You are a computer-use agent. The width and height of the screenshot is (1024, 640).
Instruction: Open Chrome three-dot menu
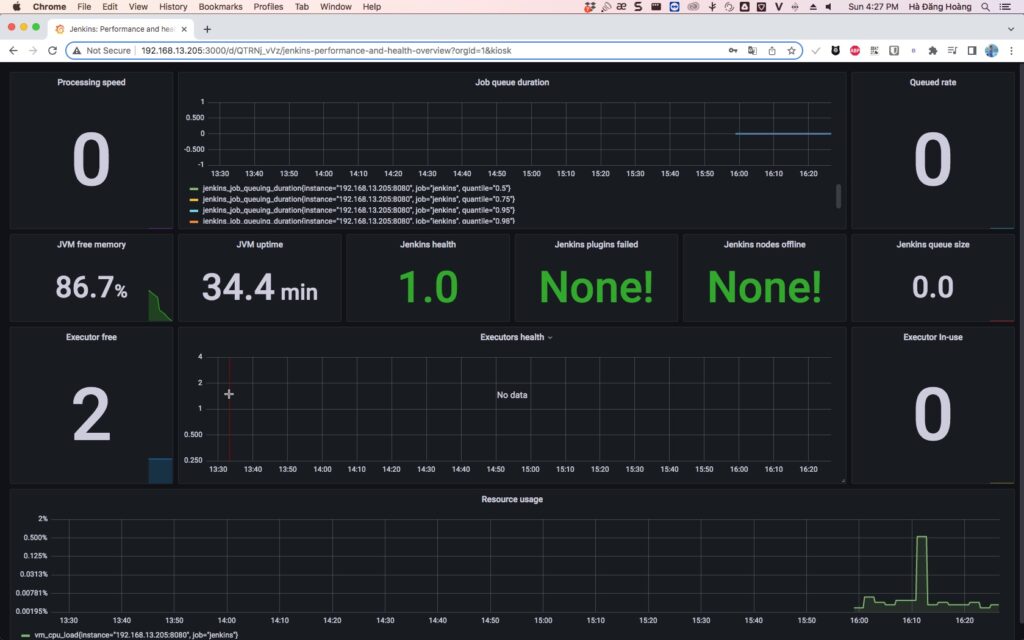point(1011,50)
